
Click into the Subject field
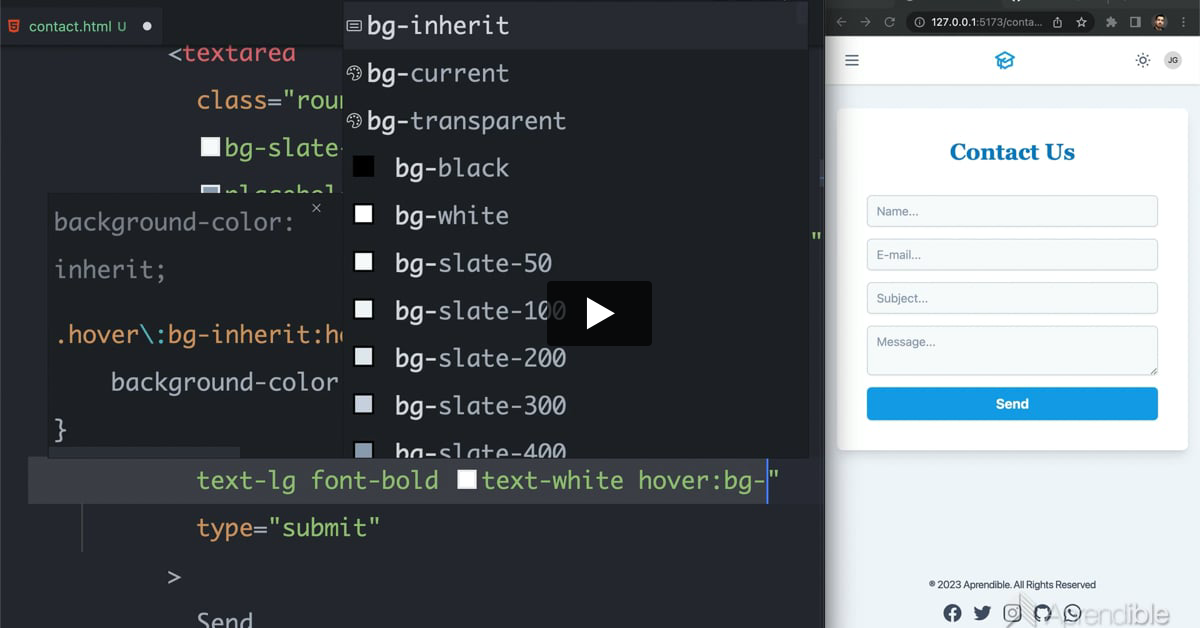click(1012, 298)
